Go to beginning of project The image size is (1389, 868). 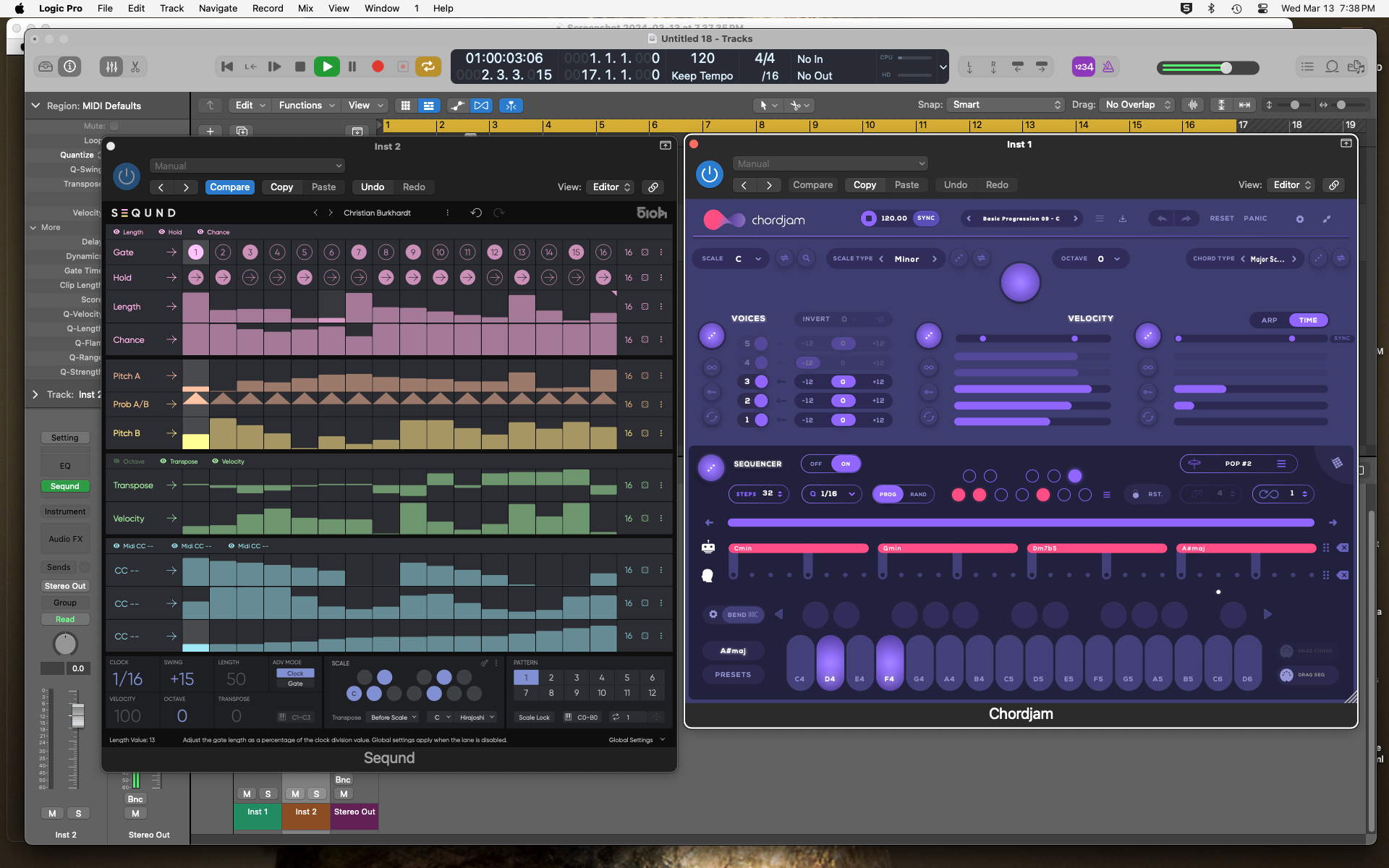click(x=227, y=67)
